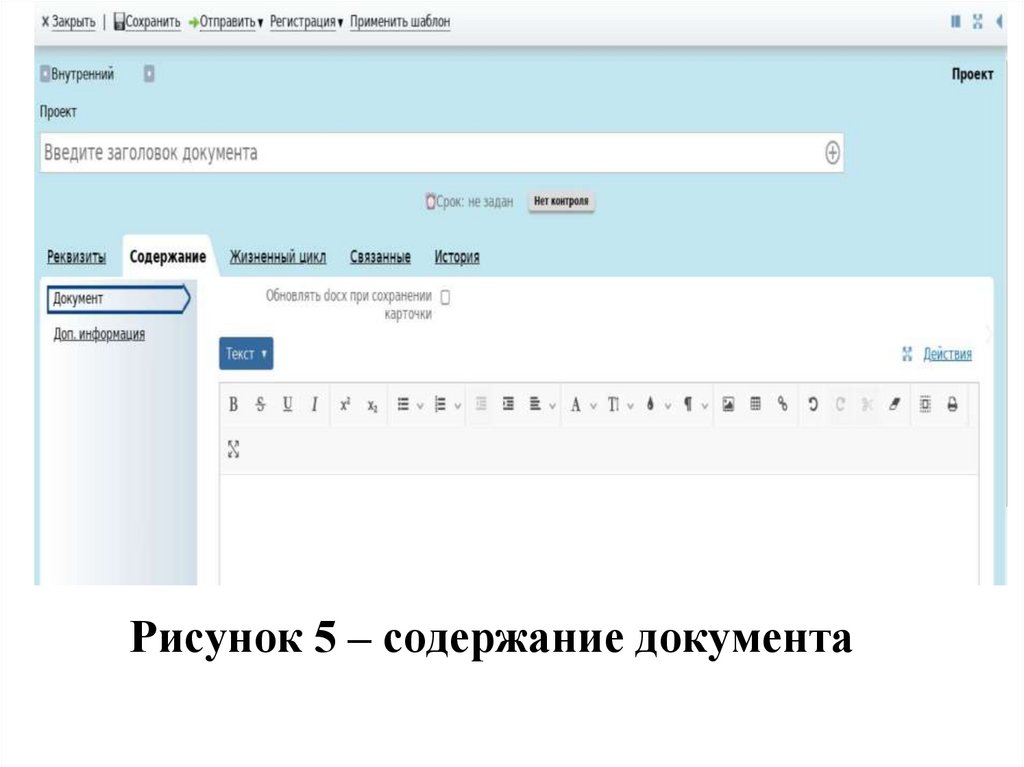
Task: Click small square button after Внутренний
Action: click(x=149, y=74)
